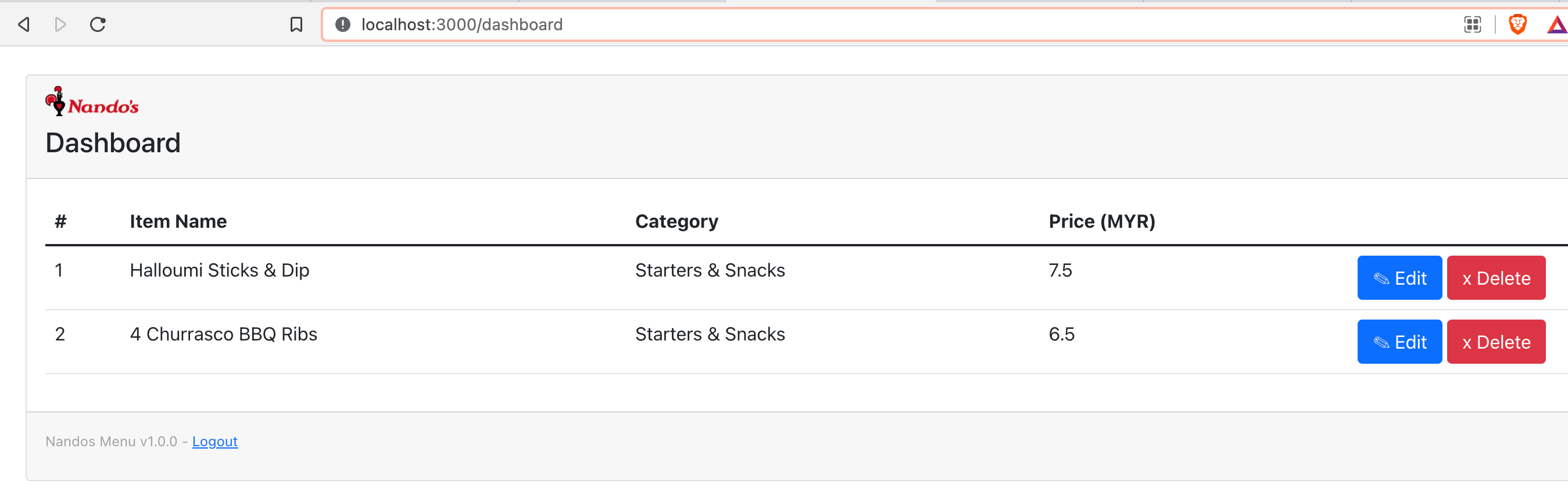Click the Item Name column header
Image resolution: width=1568 pixels, height=502 pixels.
178,221
